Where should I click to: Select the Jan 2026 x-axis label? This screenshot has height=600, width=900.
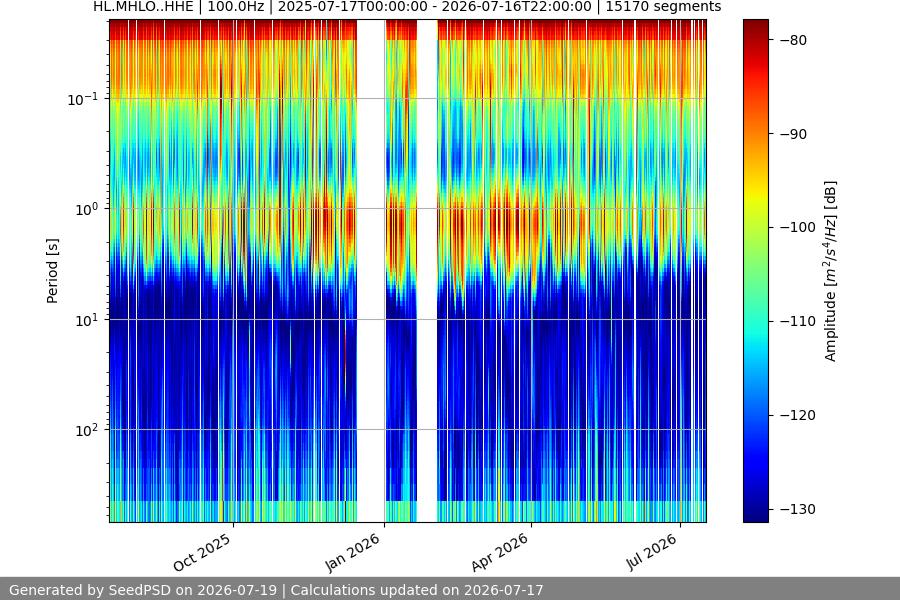(x=352, y=553)
